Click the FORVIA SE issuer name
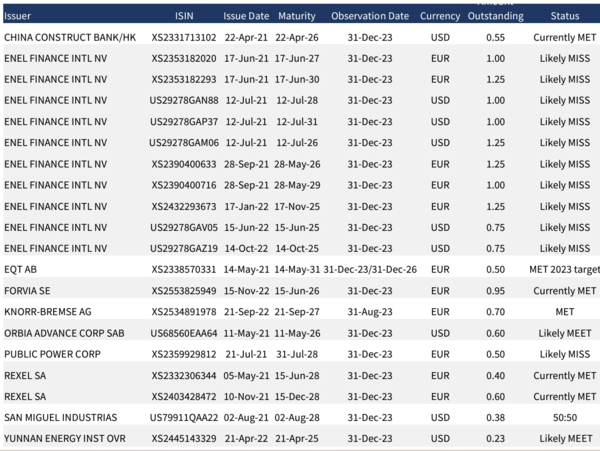The width and height of the screenshot is (600, 451). (x=27, y=291)
